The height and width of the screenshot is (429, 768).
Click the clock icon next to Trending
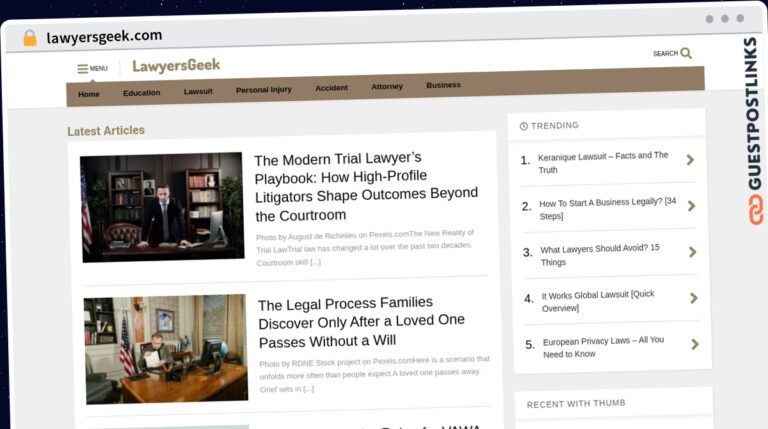[524, 126]
